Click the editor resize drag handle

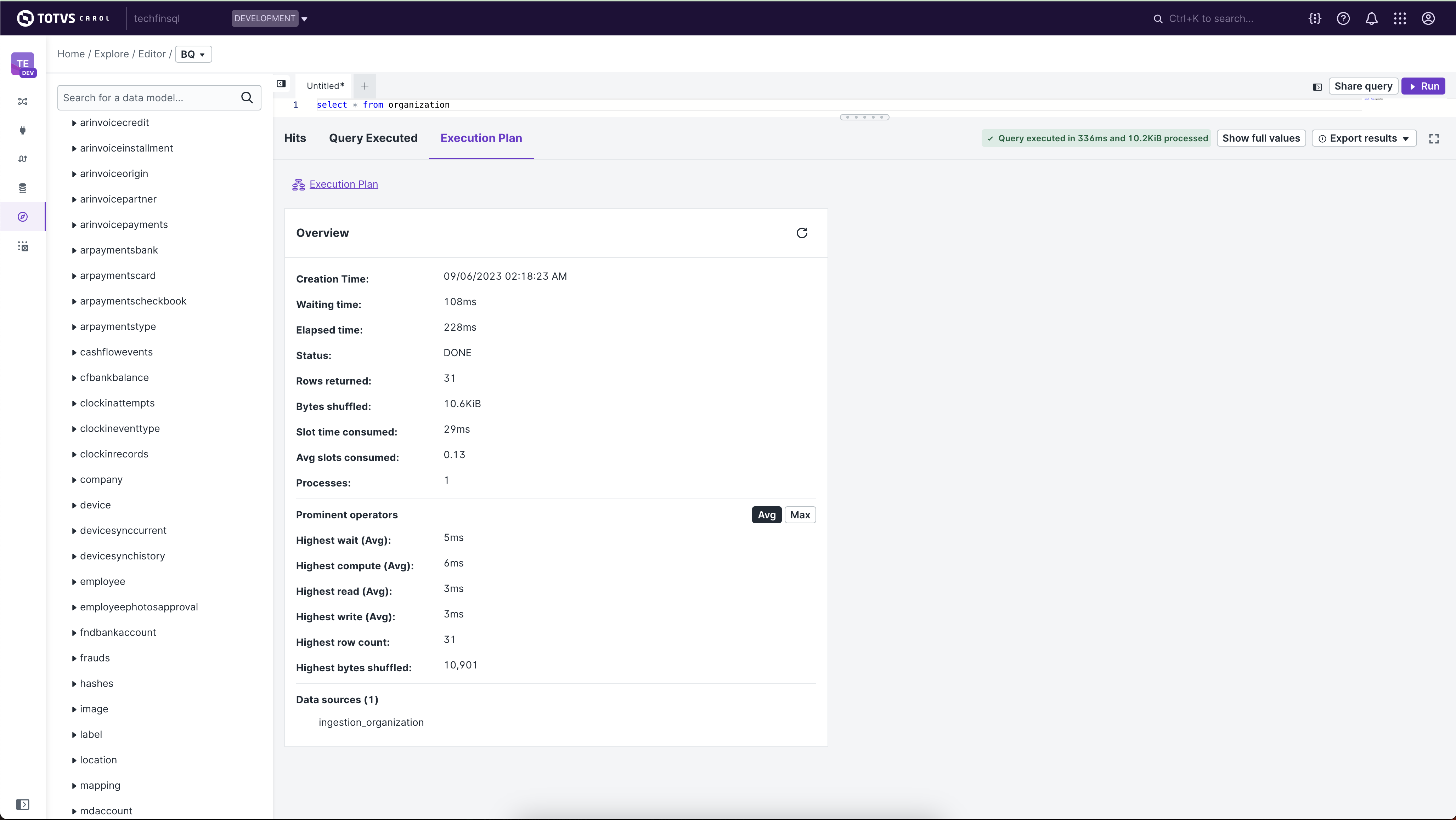pos(864,118)
